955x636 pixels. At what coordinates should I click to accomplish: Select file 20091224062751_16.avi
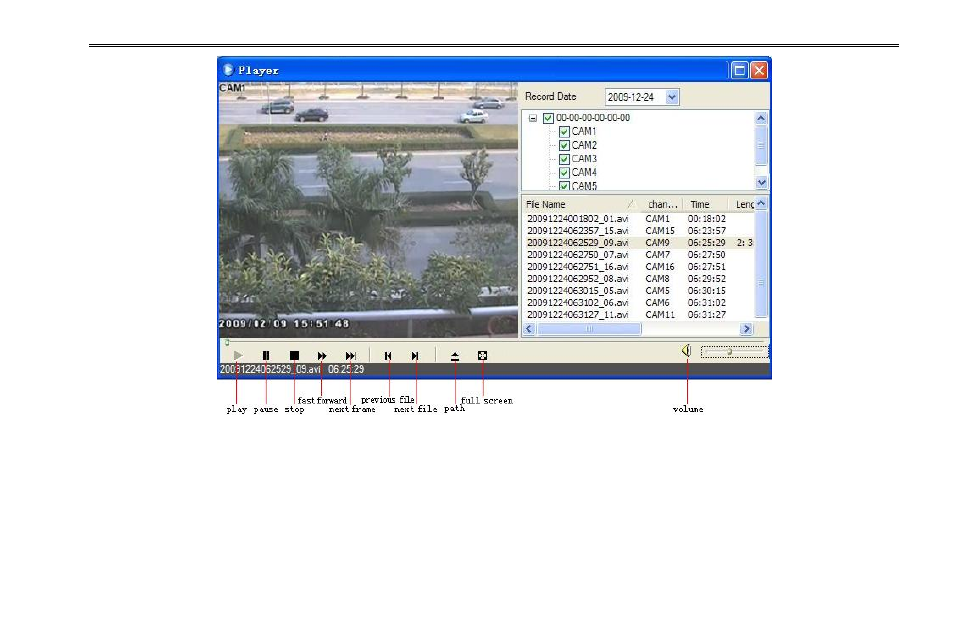[577, 267]
